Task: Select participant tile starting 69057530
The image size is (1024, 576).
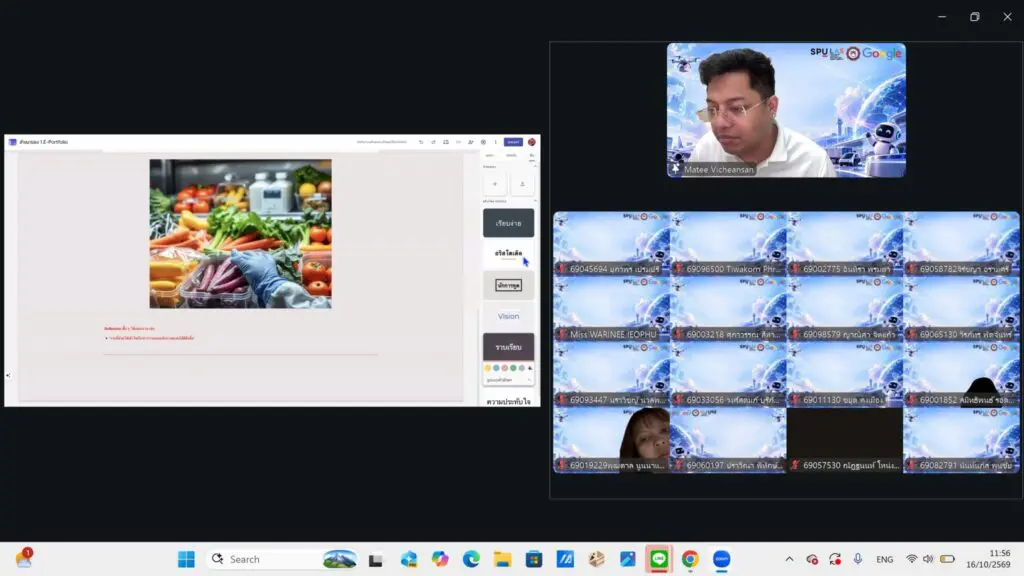Action: point(845,440)
